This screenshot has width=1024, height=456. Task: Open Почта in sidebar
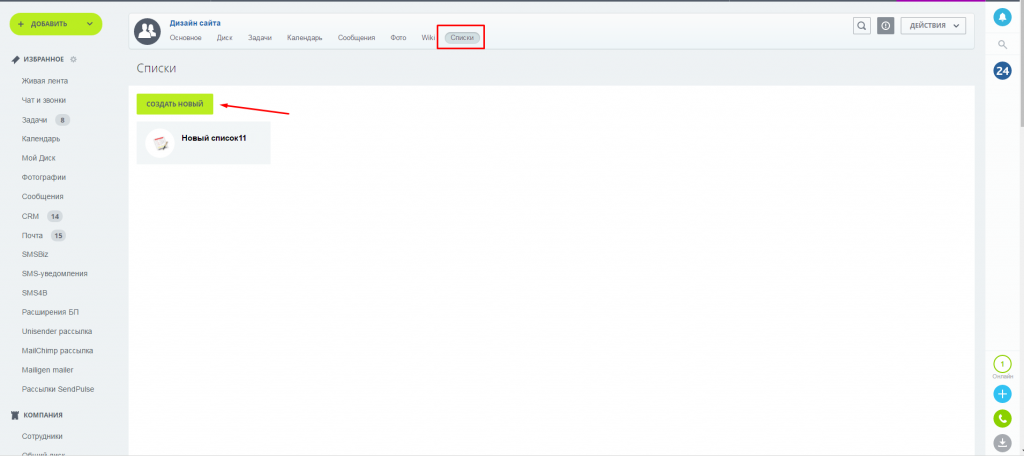(33, 235)
